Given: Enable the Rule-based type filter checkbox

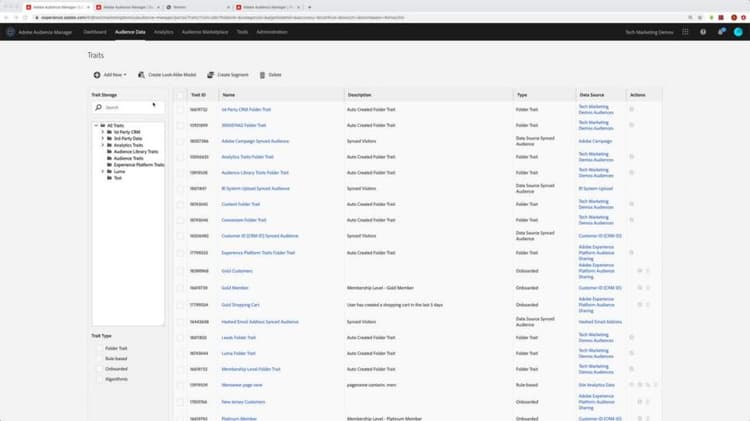Looking at the screenshot, I should tap(99, 359).
